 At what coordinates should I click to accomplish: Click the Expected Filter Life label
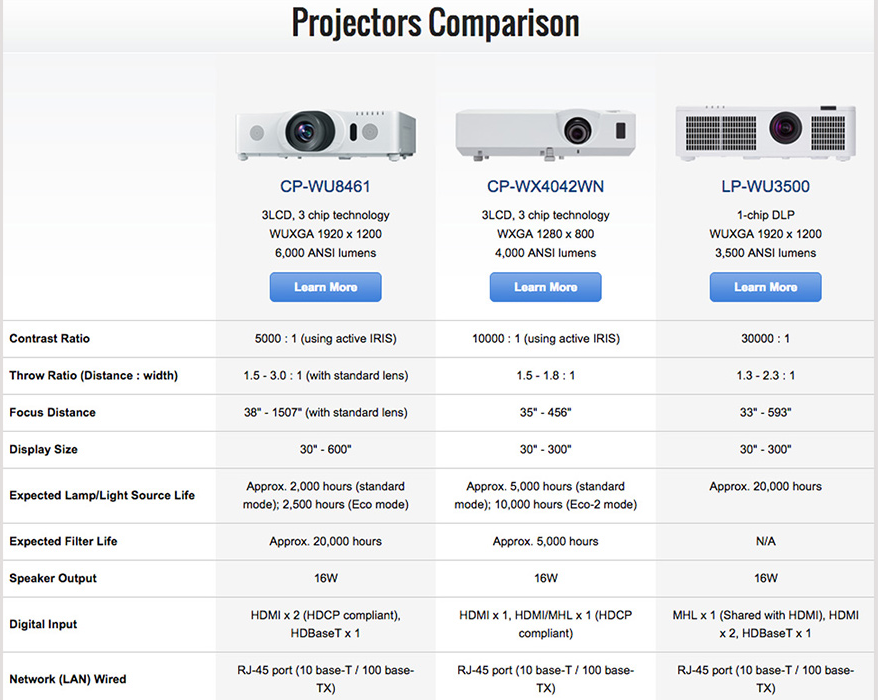click(63, 541)
